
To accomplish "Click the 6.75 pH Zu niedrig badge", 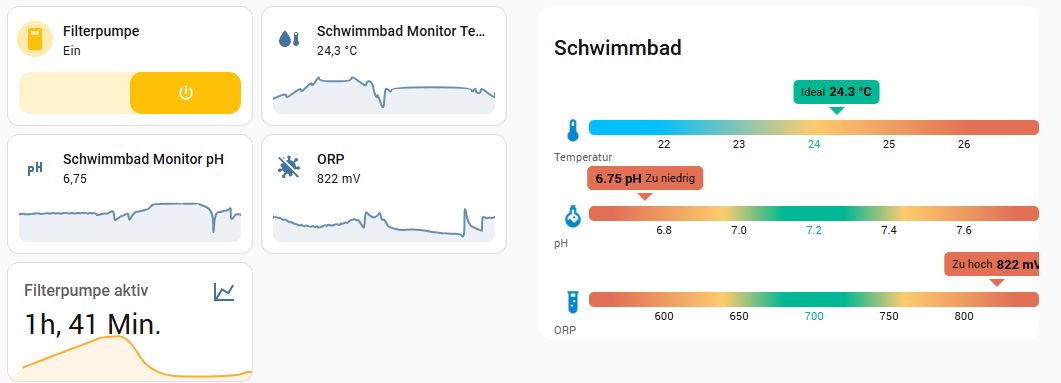I will (646, 179).
